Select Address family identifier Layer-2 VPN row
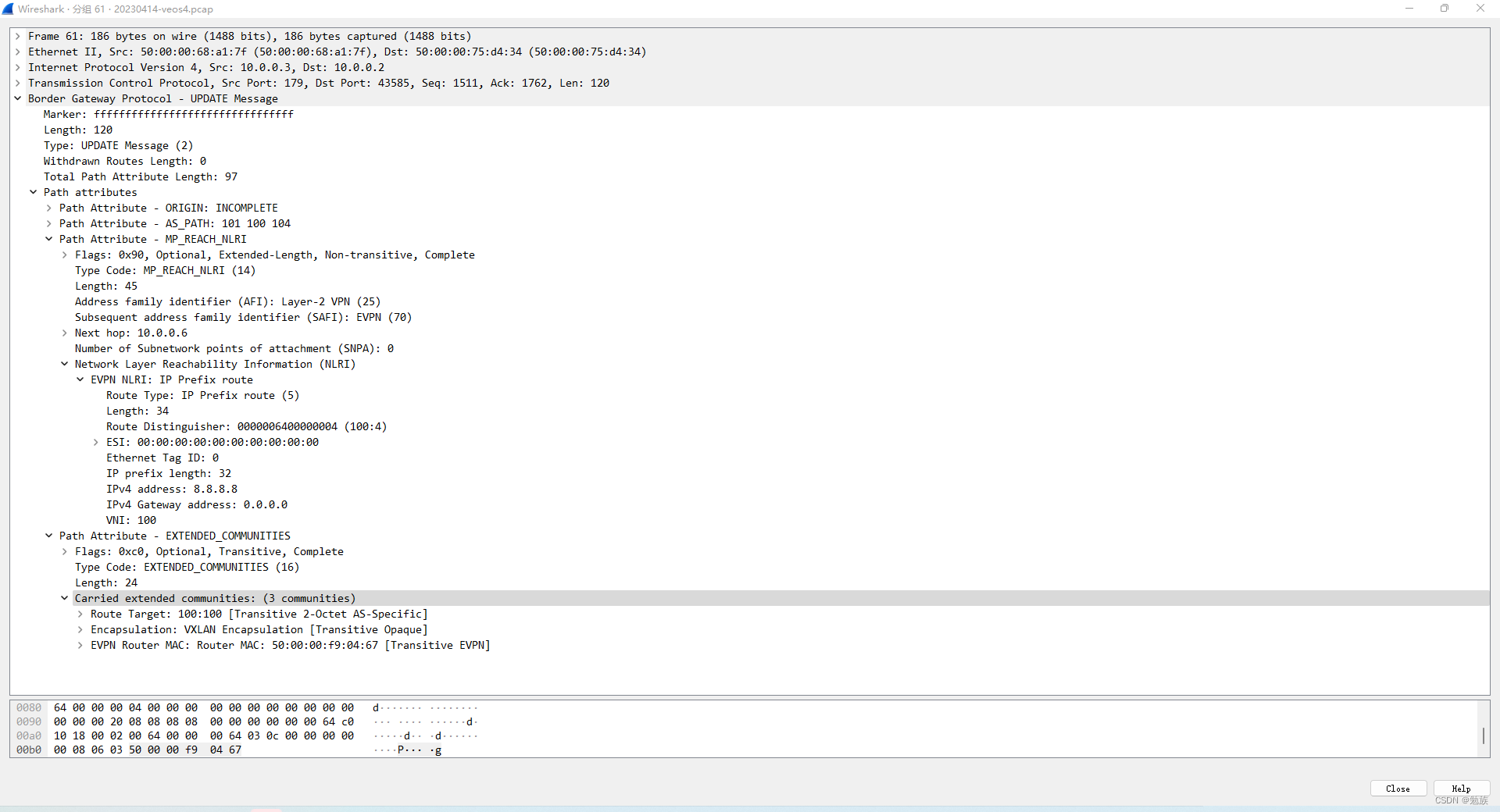1500x812 pixels. [x=750, y=301]
